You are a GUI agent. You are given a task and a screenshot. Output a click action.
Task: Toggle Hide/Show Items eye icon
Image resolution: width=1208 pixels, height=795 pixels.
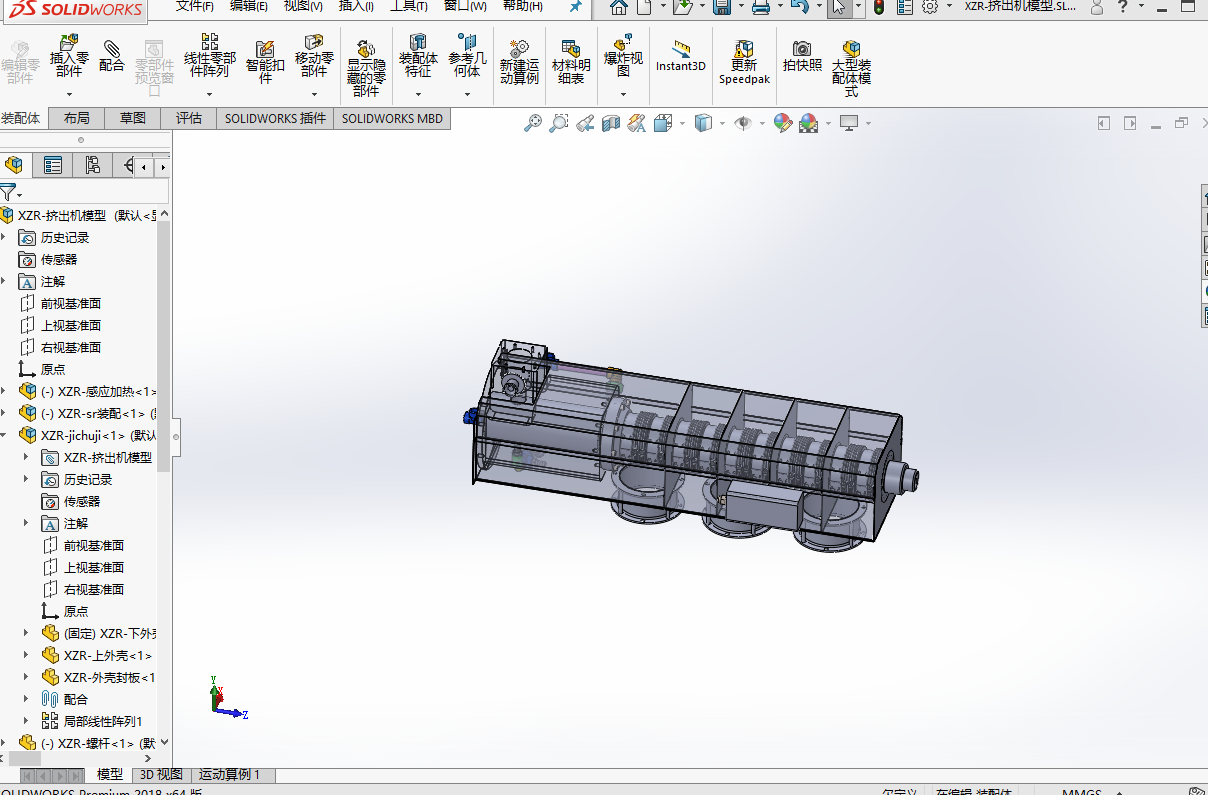743,123
